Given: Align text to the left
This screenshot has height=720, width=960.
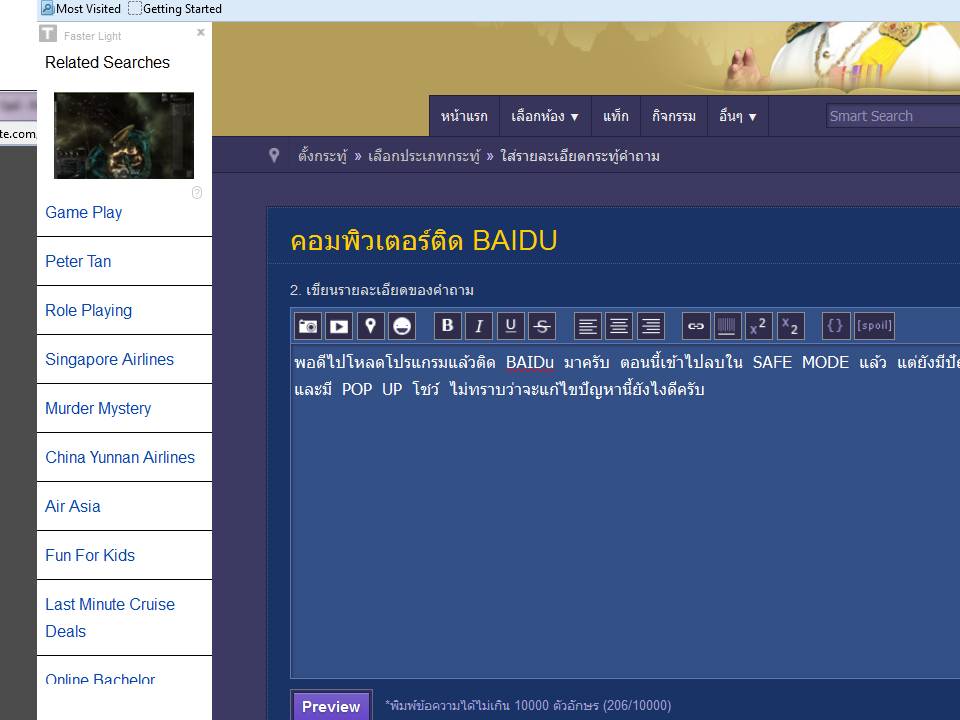Looking at the screenshot, I should tap(588, 326).
